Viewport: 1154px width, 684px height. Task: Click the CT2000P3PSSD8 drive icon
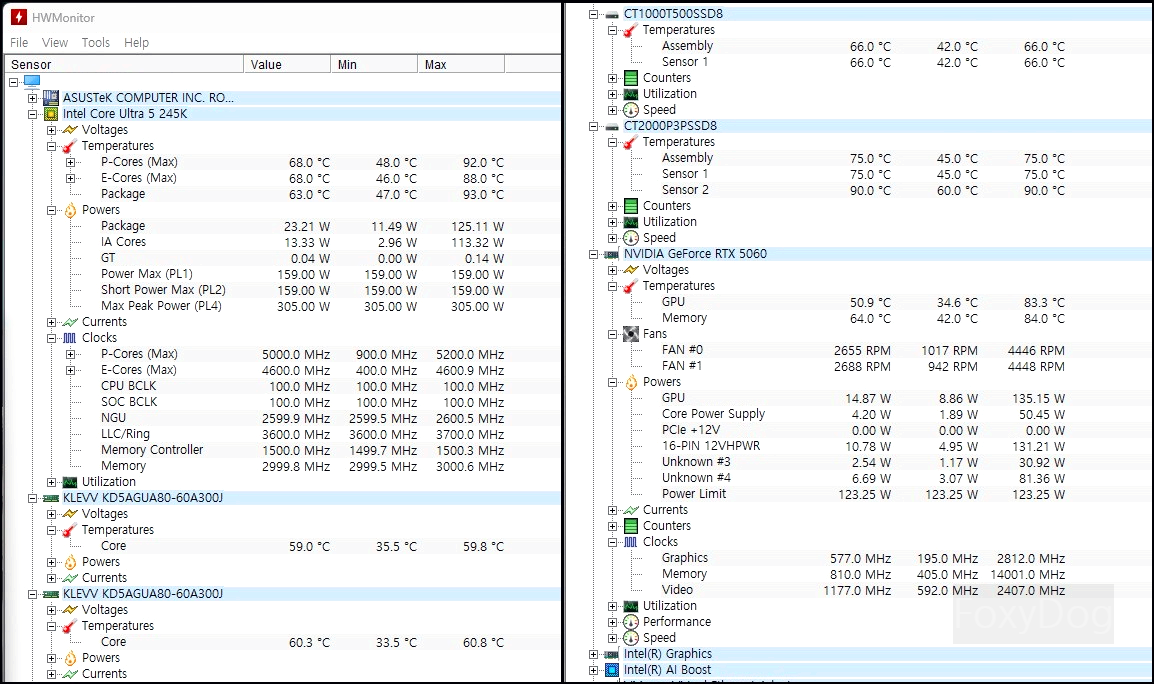(612, 127)
